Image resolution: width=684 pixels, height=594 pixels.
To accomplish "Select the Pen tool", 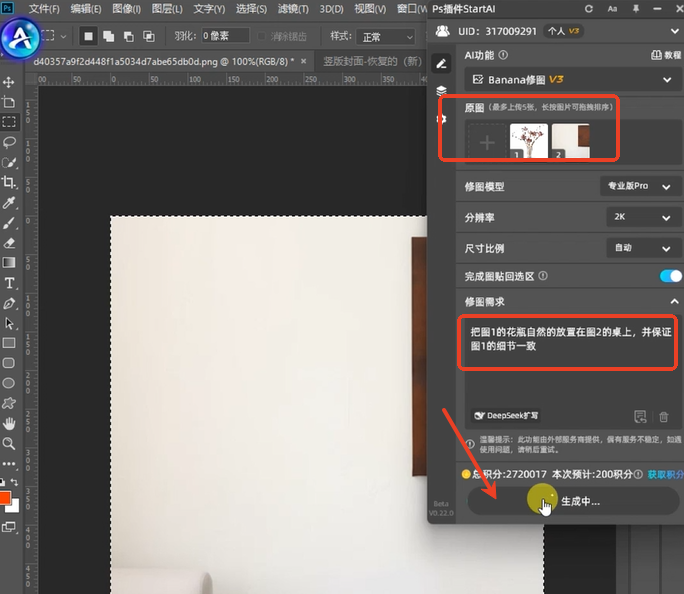I will click(9, 304).
